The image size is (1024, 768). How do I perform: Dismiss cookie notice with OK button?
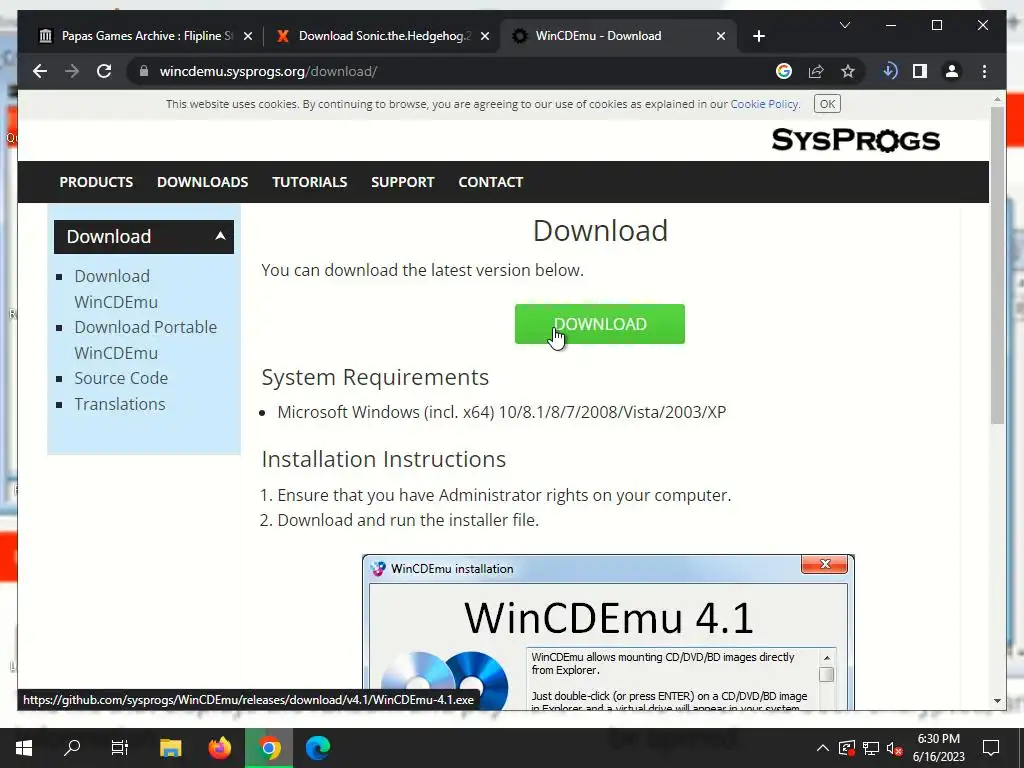pyautogui.click(x=827, y=104)
